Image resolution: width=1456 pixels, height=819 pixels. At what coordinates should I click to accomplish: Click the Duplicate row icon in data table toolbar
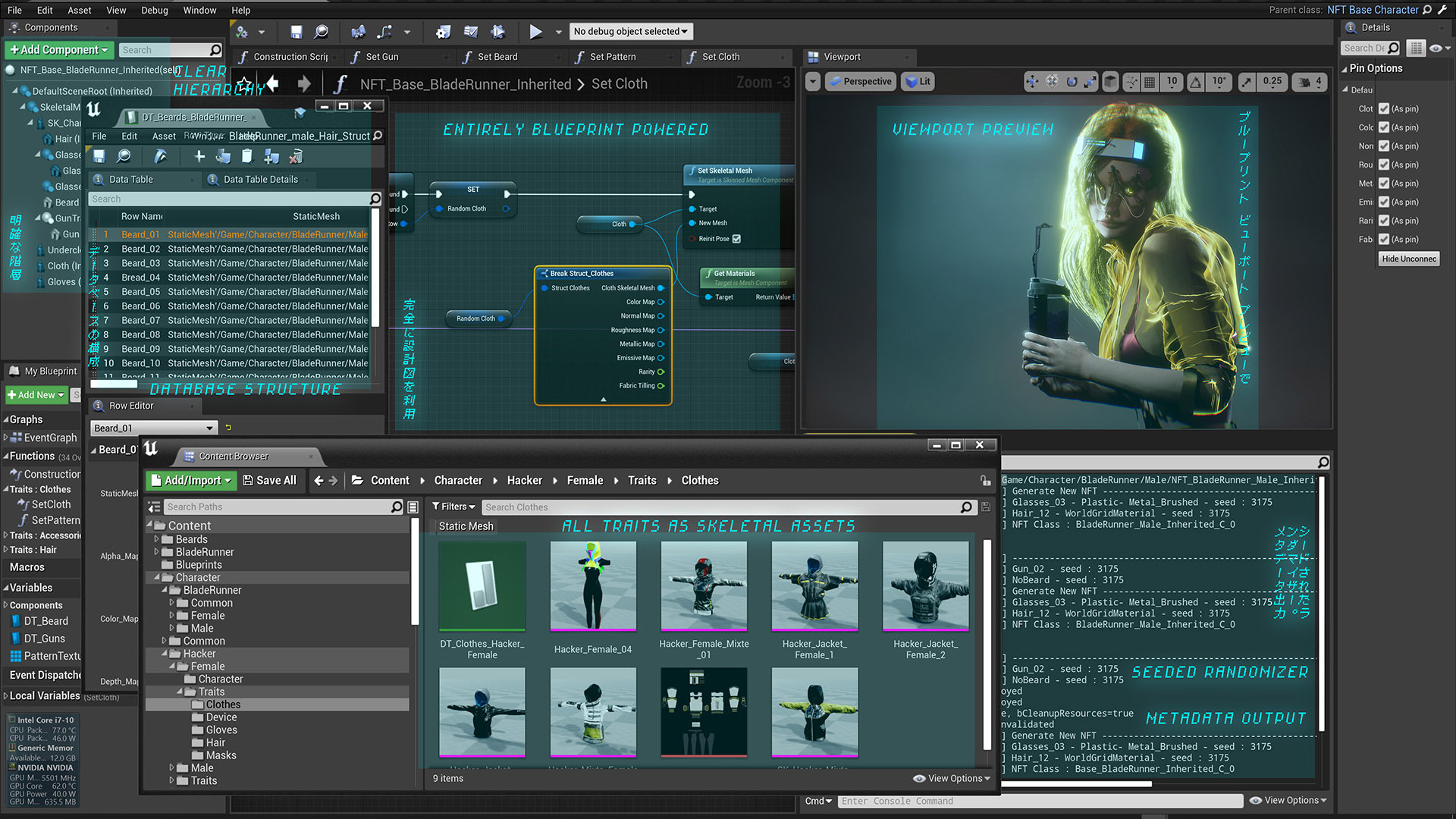[x=271, y=156]
